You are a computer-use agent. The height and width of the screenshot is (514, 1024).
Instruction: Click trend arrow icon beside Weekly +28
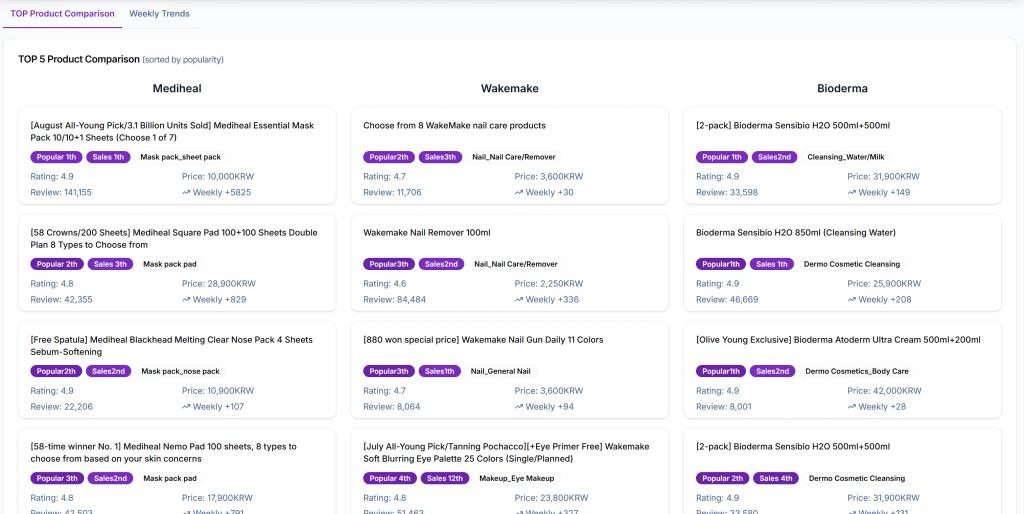tap(852, 407)
